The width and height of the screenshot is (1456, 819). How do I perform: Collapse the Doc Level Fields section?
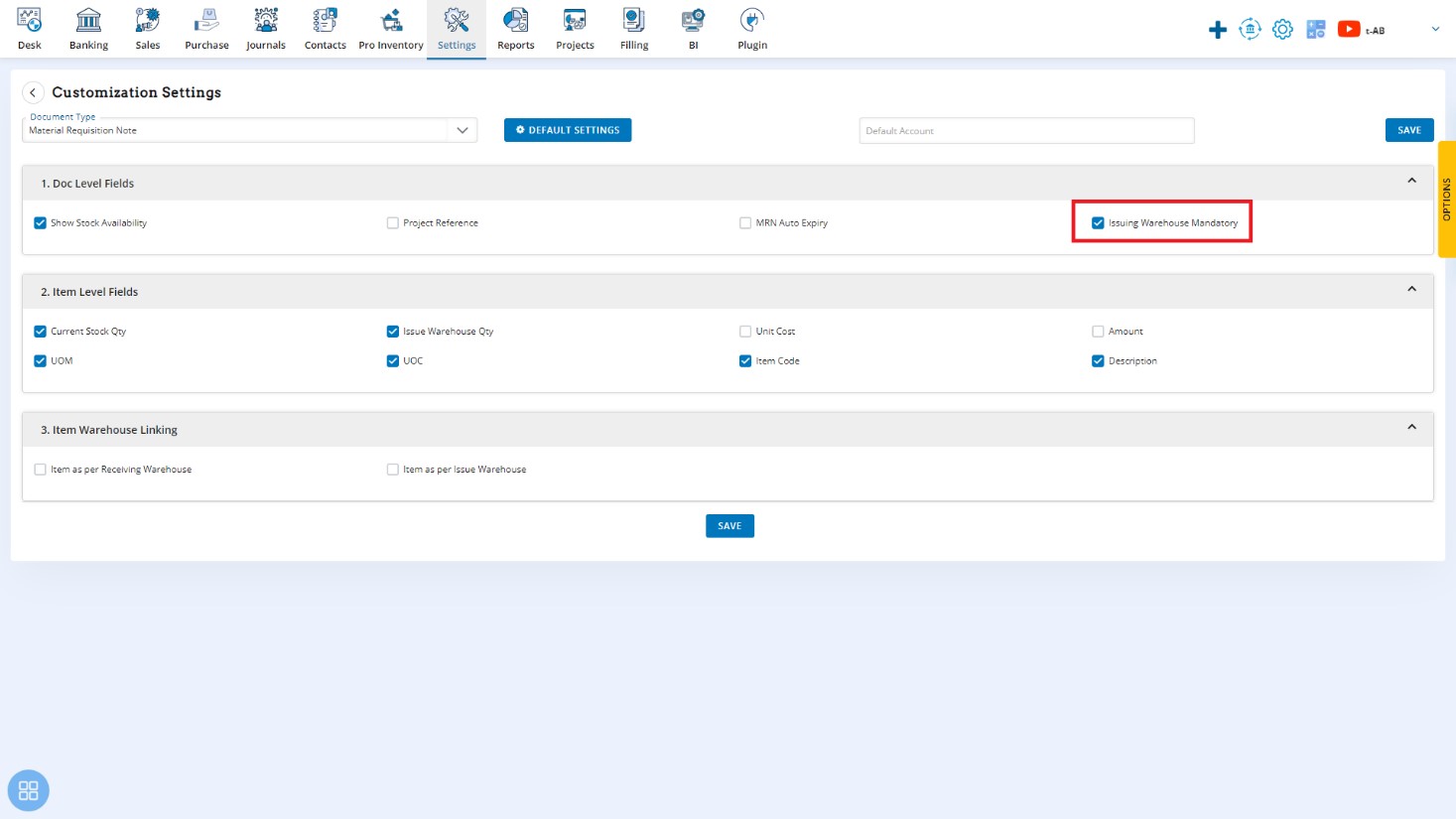[x=1411, y=181]
